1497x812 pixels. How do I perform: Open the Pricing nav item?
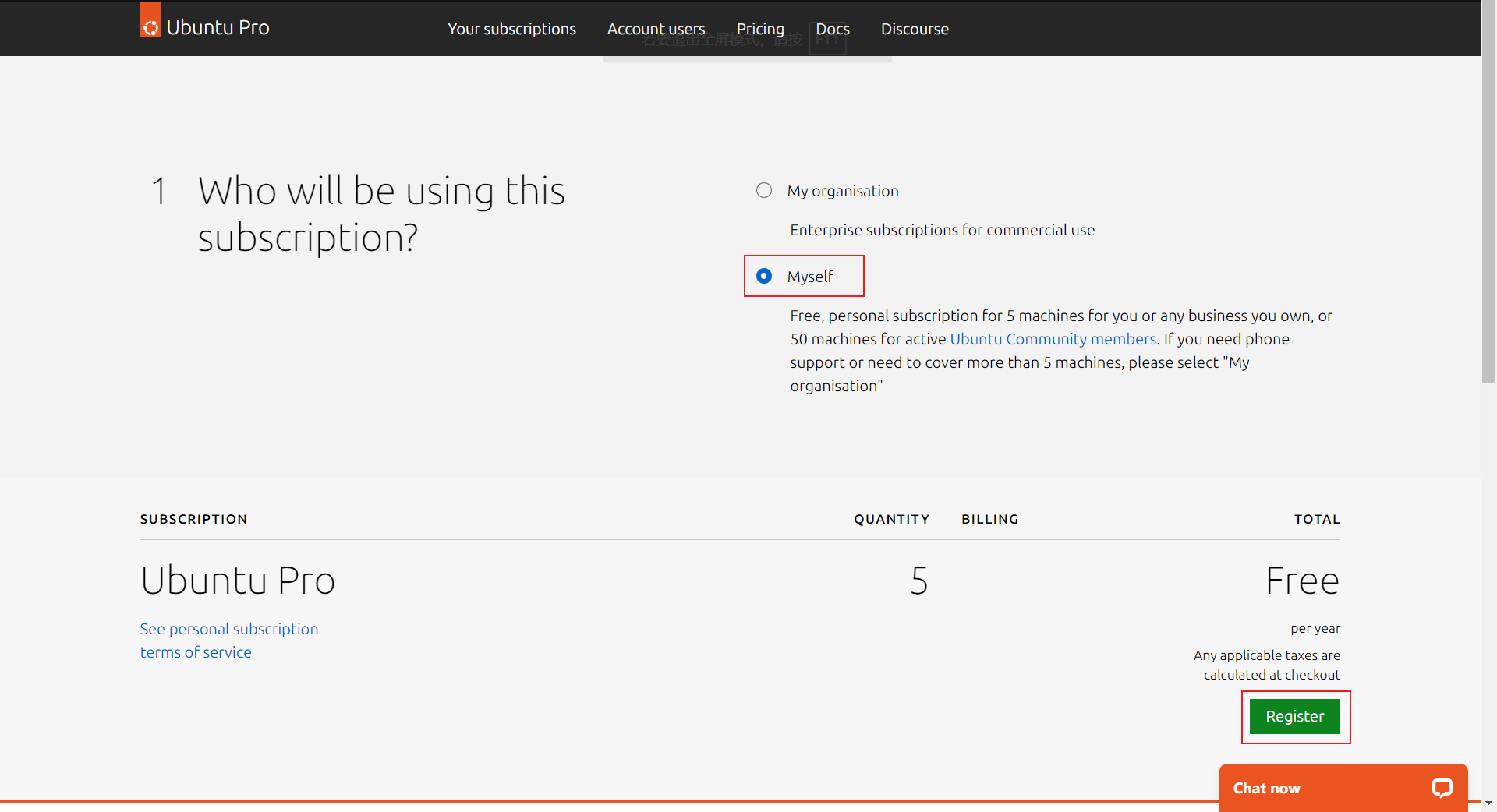tap(760, 29)
